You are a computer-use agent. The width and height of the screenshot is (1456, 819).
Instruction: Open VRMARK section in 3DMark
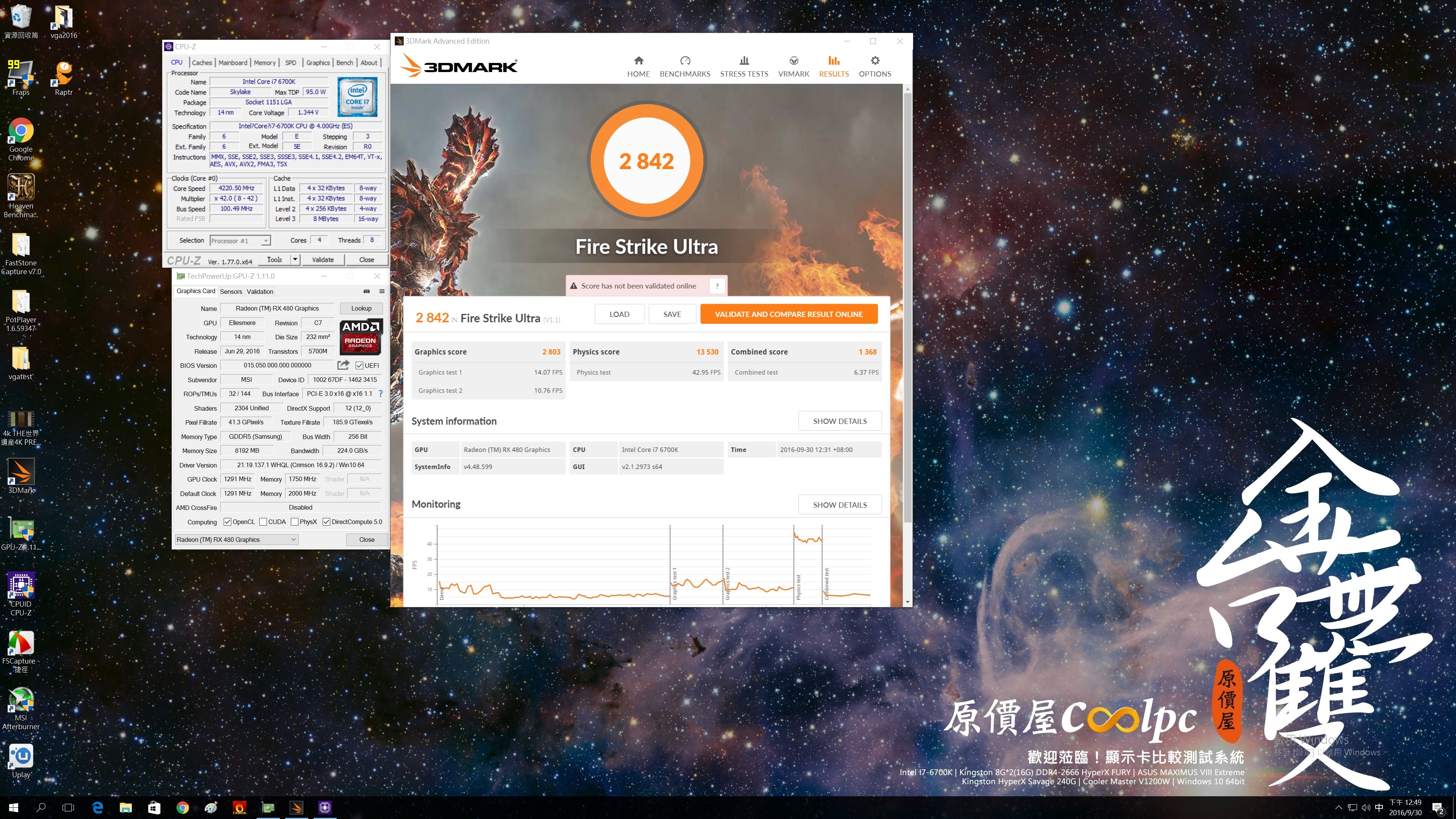[794, 67]
